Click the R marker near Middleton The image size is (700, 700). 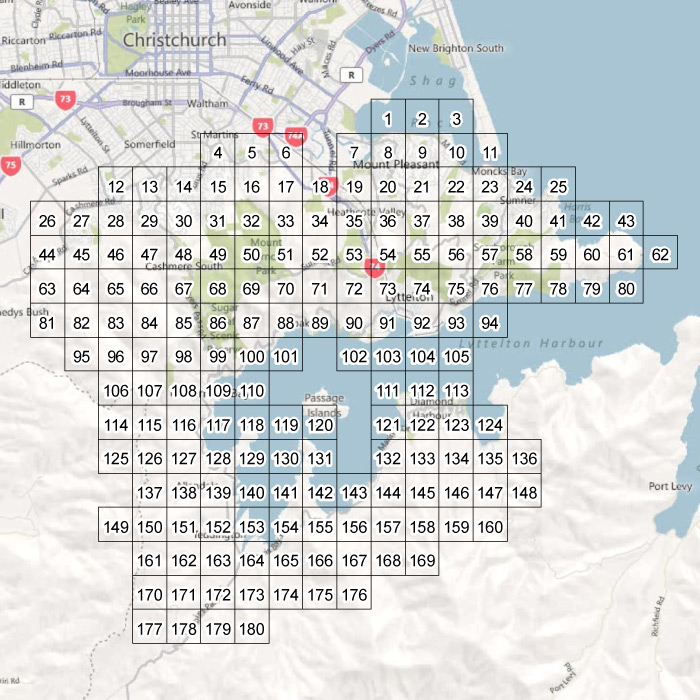[x=22, y=102]
